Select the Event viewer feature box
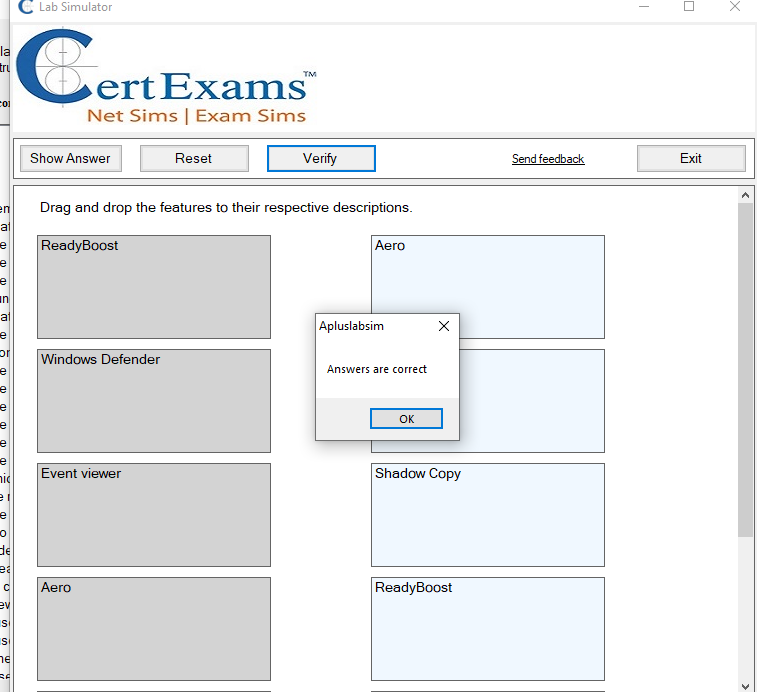Screen dimensions: 757x692 [154, 515]
